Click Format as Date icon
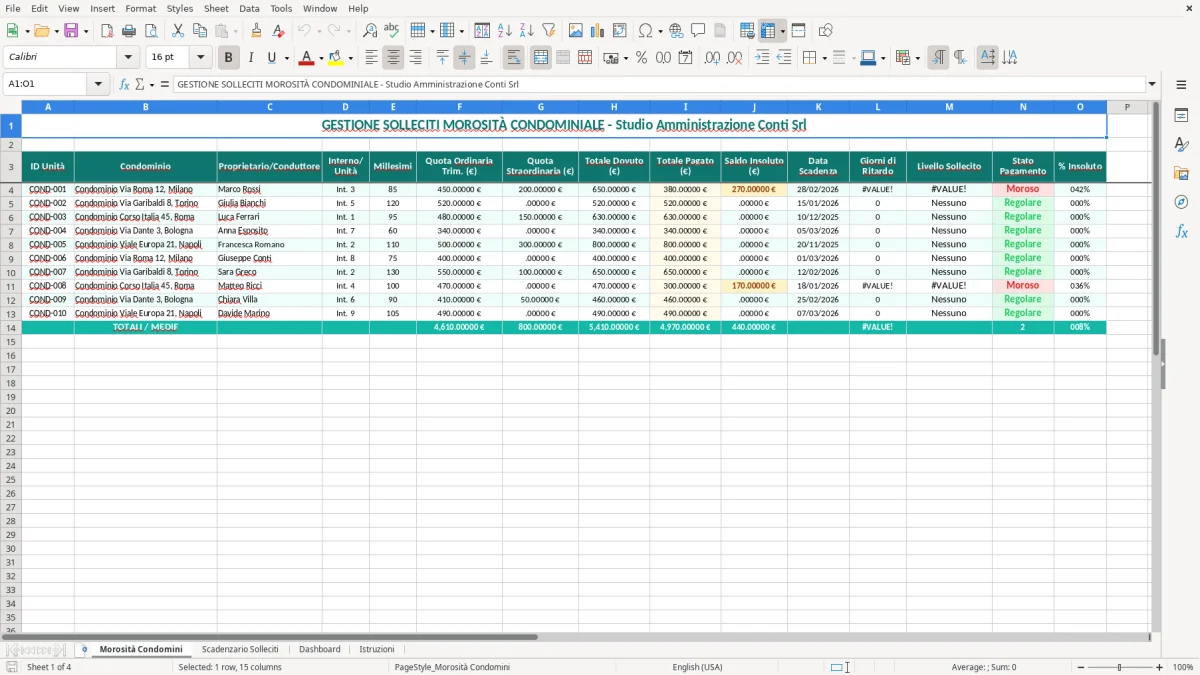 (685, 58)
